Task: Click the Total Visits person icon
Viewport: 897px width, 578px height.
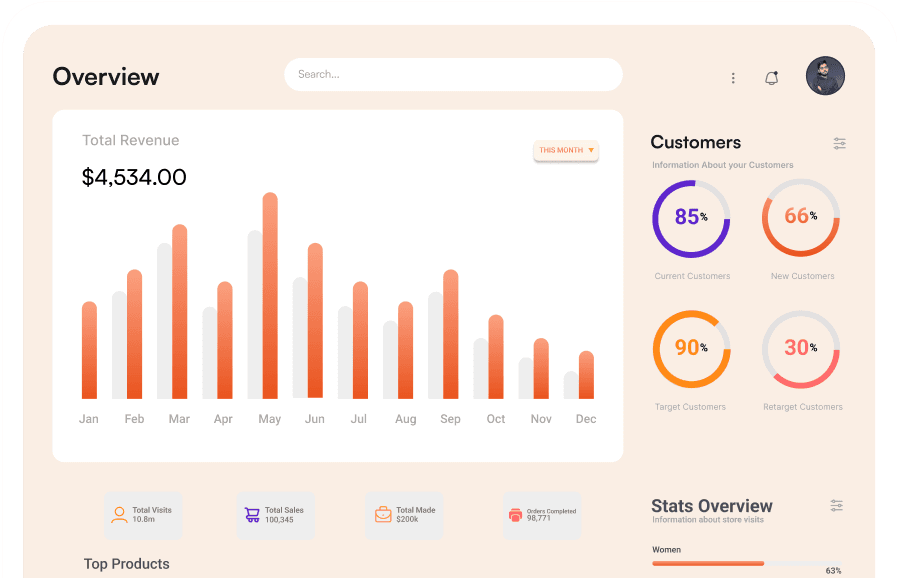Action: [119, 515]
